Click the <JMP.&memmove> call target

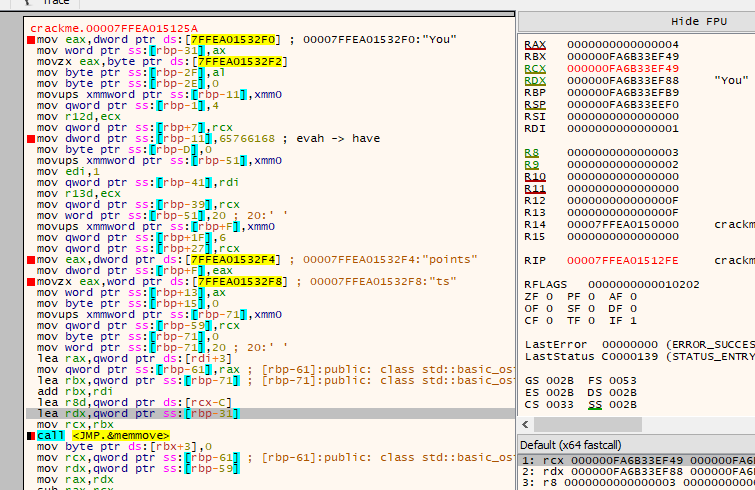pyautogui.click(x=120, y=436)
